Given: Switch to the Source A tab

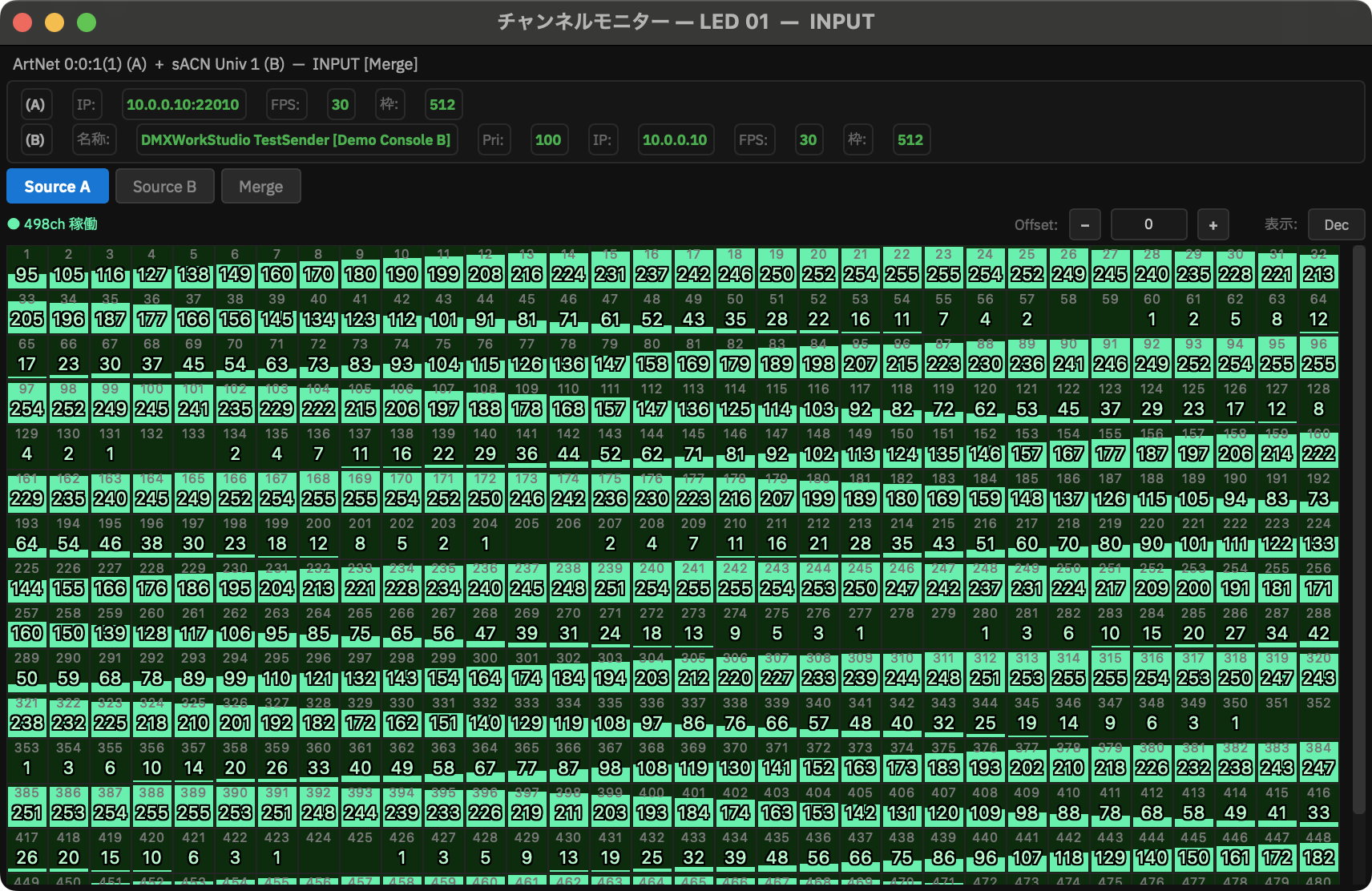Looking at the screenshot, I should [58, 186].
